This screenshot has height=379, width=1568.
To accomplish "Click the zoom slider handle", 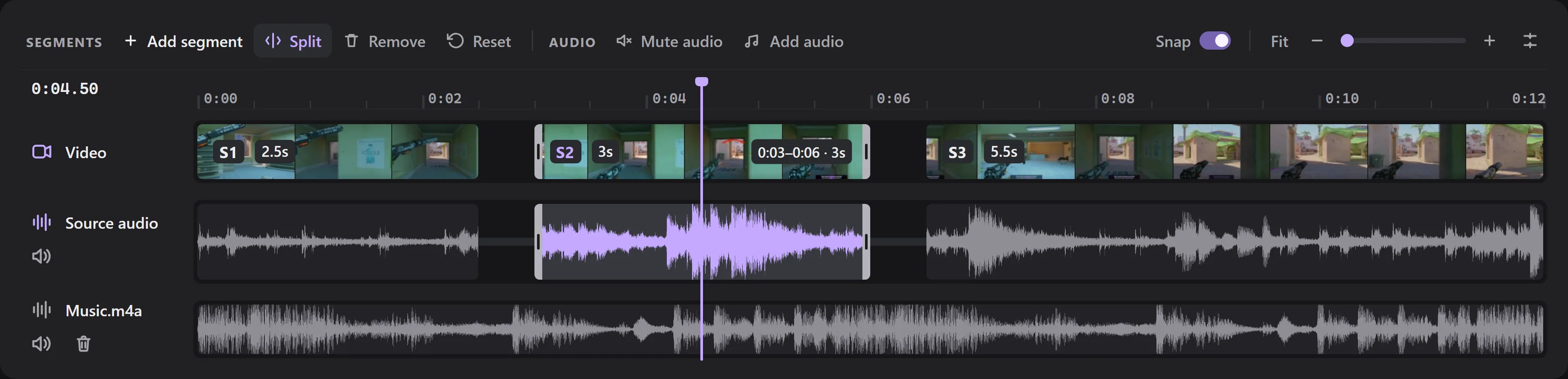I will 1347,41.
